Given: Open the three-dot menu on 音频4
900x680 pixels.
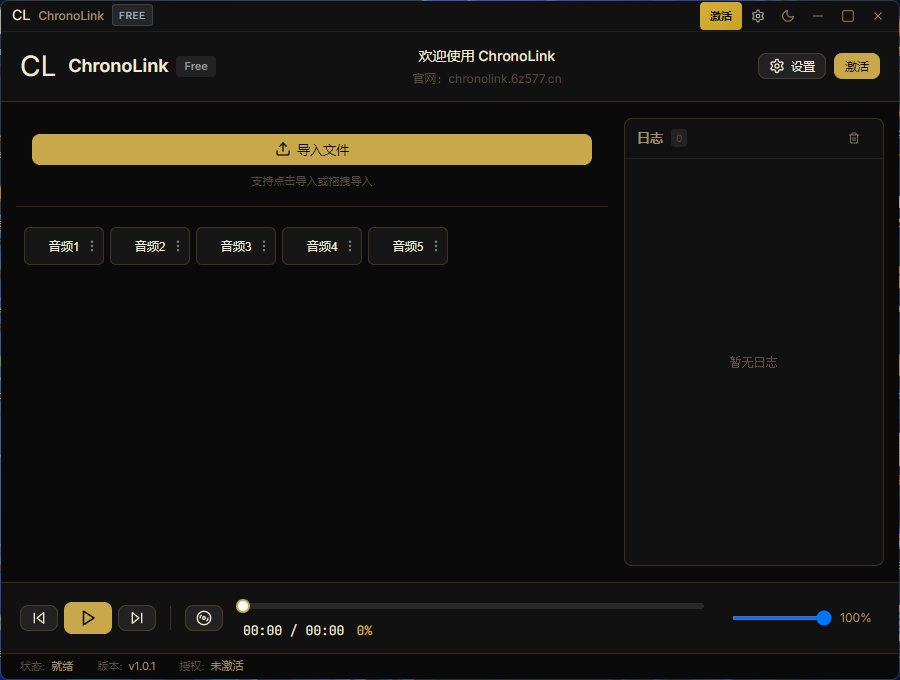Looking at the screenshot, I should [x=350, y=246].
